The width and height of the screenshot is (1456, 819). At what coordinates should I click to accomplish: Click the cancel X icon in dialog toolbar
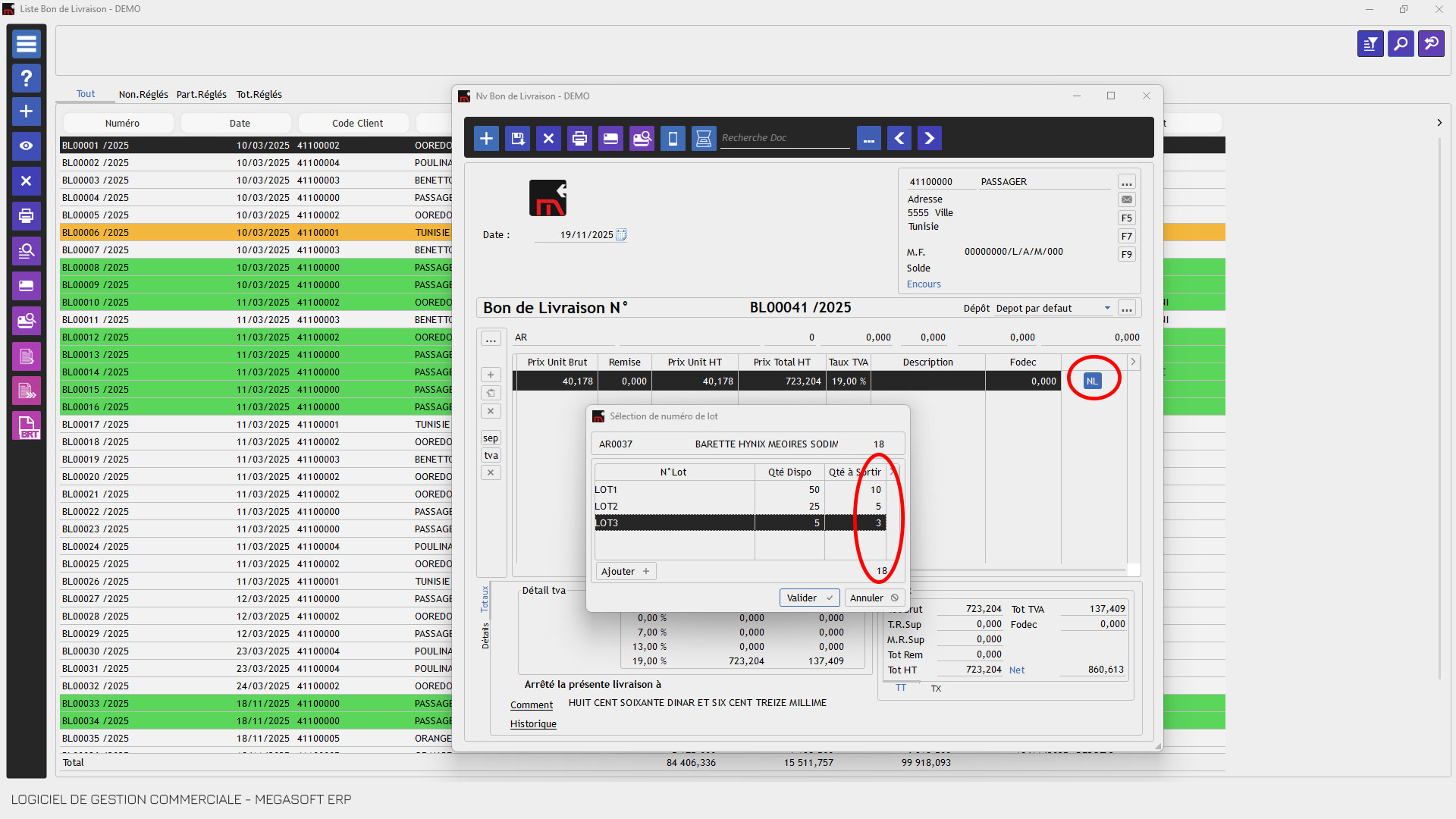(549, 138)
